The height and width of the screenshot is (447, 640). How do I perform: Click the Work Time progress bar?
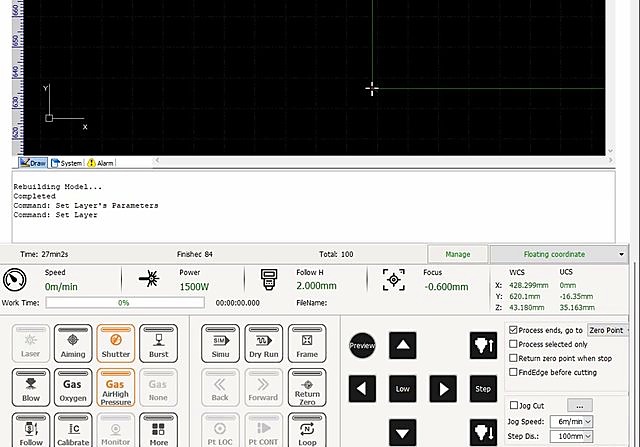point(125,302)
